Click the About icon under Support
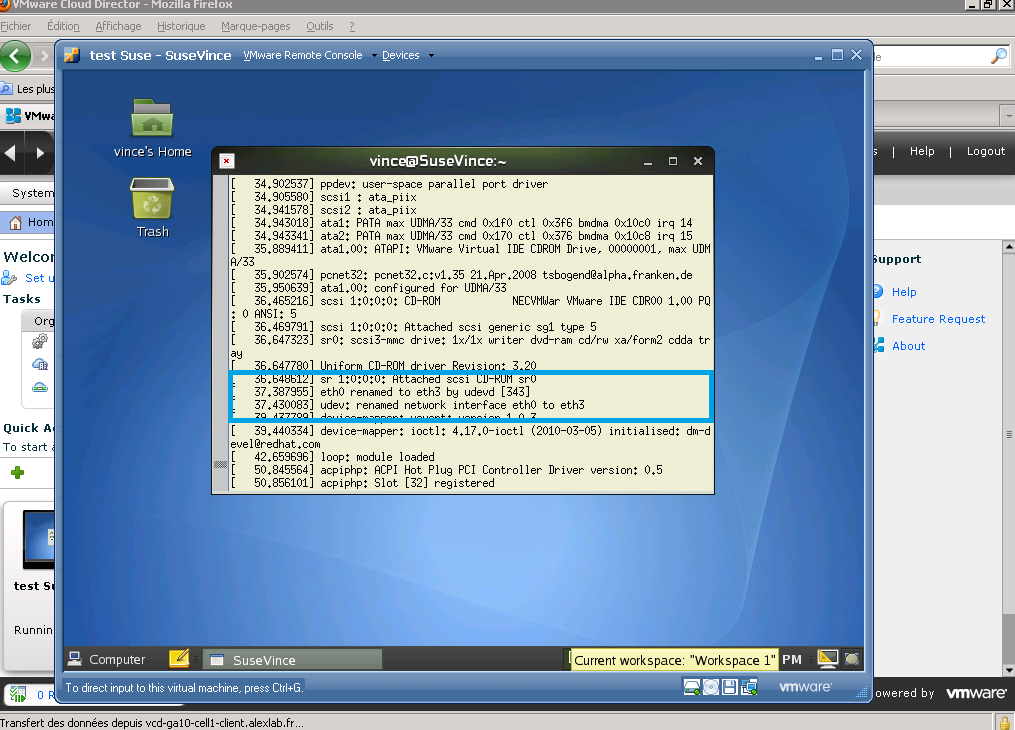 [x=878, y=345]
